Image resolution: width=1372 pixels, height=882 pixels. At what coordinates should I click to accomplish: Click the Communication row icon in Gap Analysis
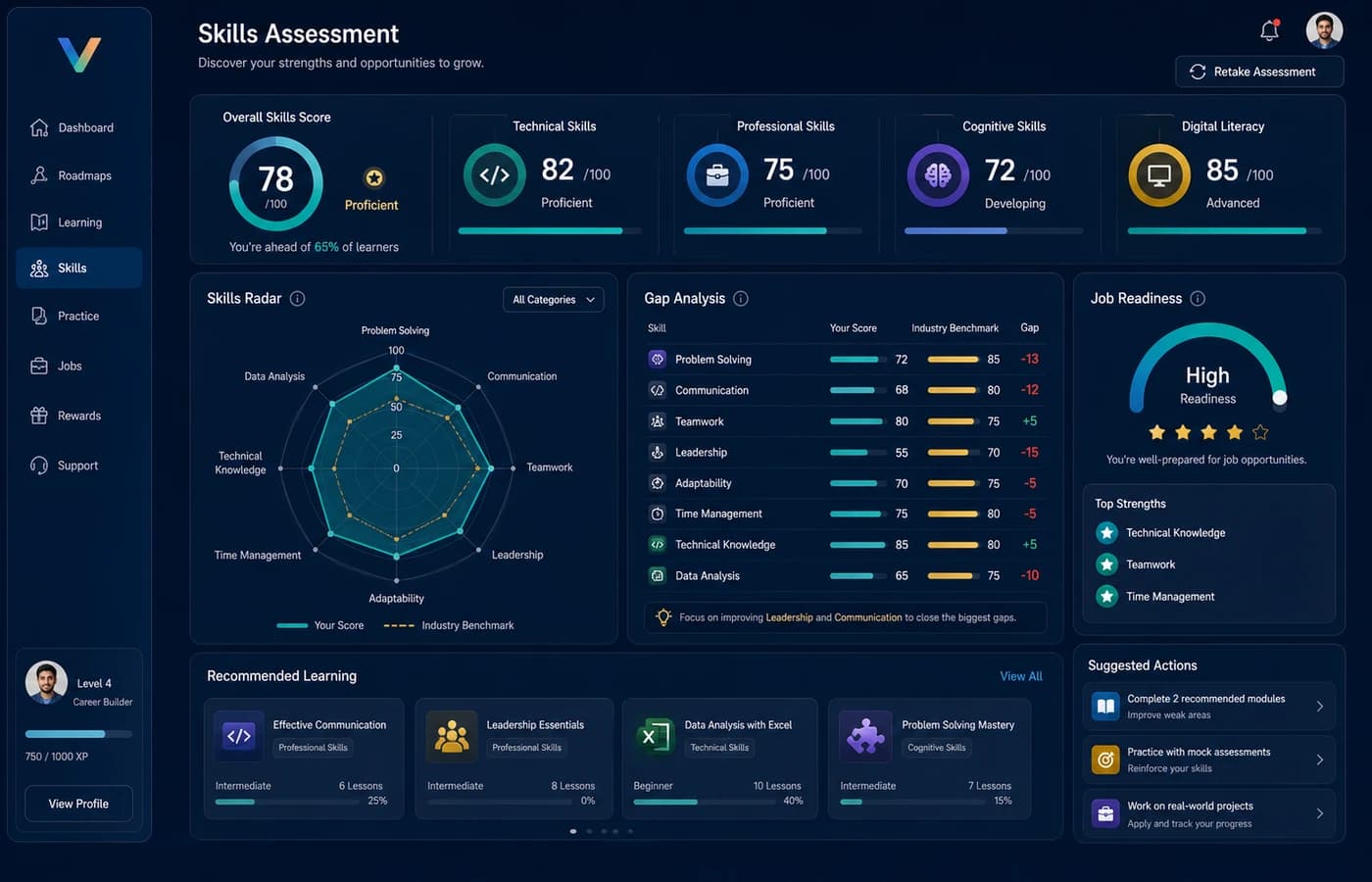(x=658, y=390)
